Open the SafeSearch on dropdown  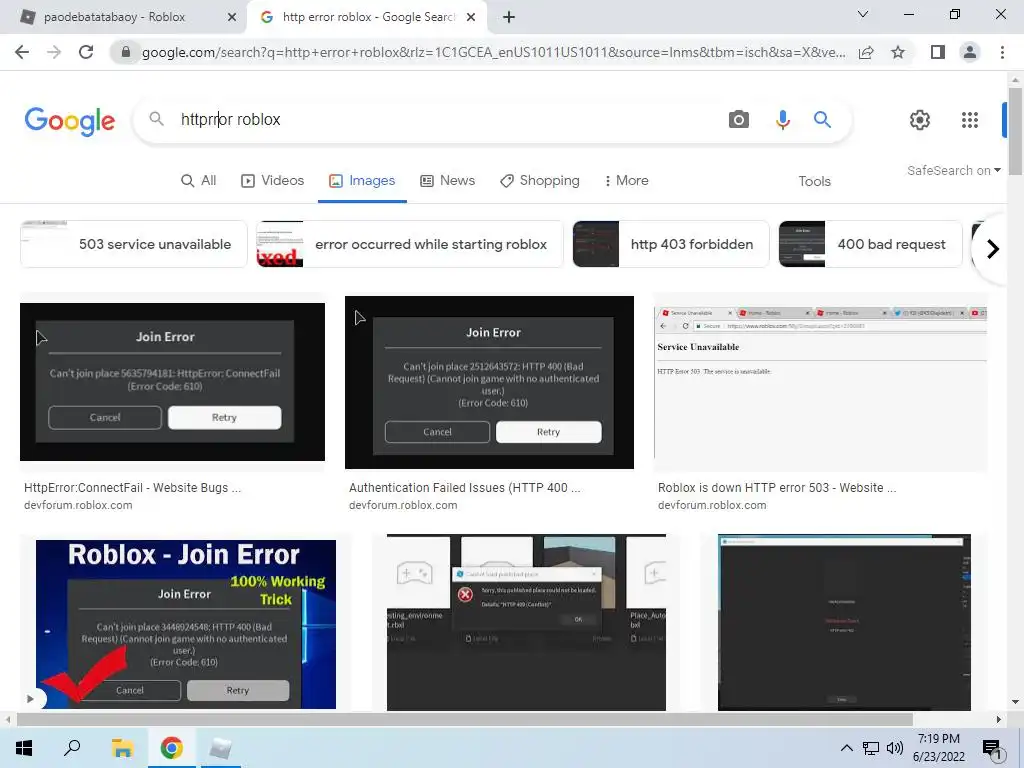point(953,170)
